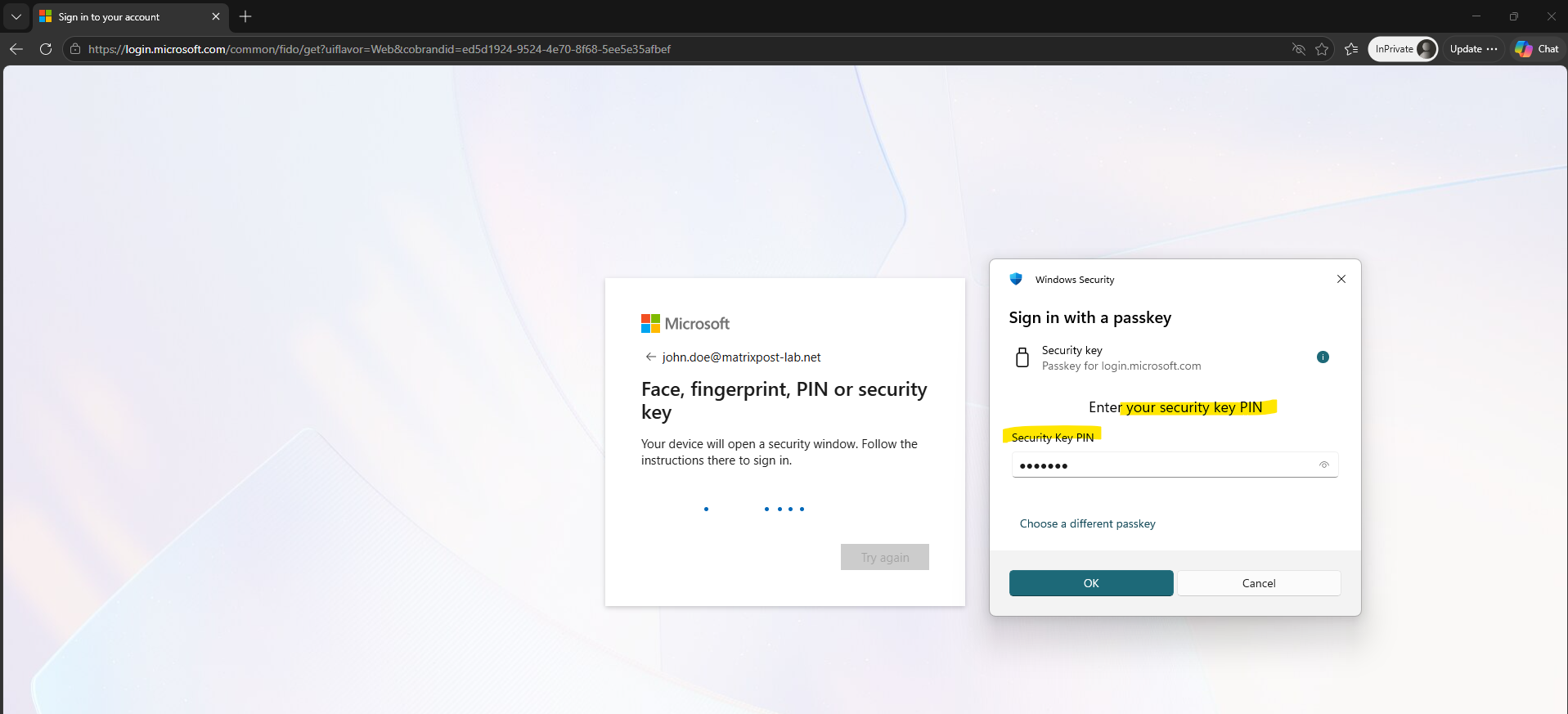Restore down the browser window
Image resolution: width=1568 pixels, height=714 pixels.
coord(1514,16)
